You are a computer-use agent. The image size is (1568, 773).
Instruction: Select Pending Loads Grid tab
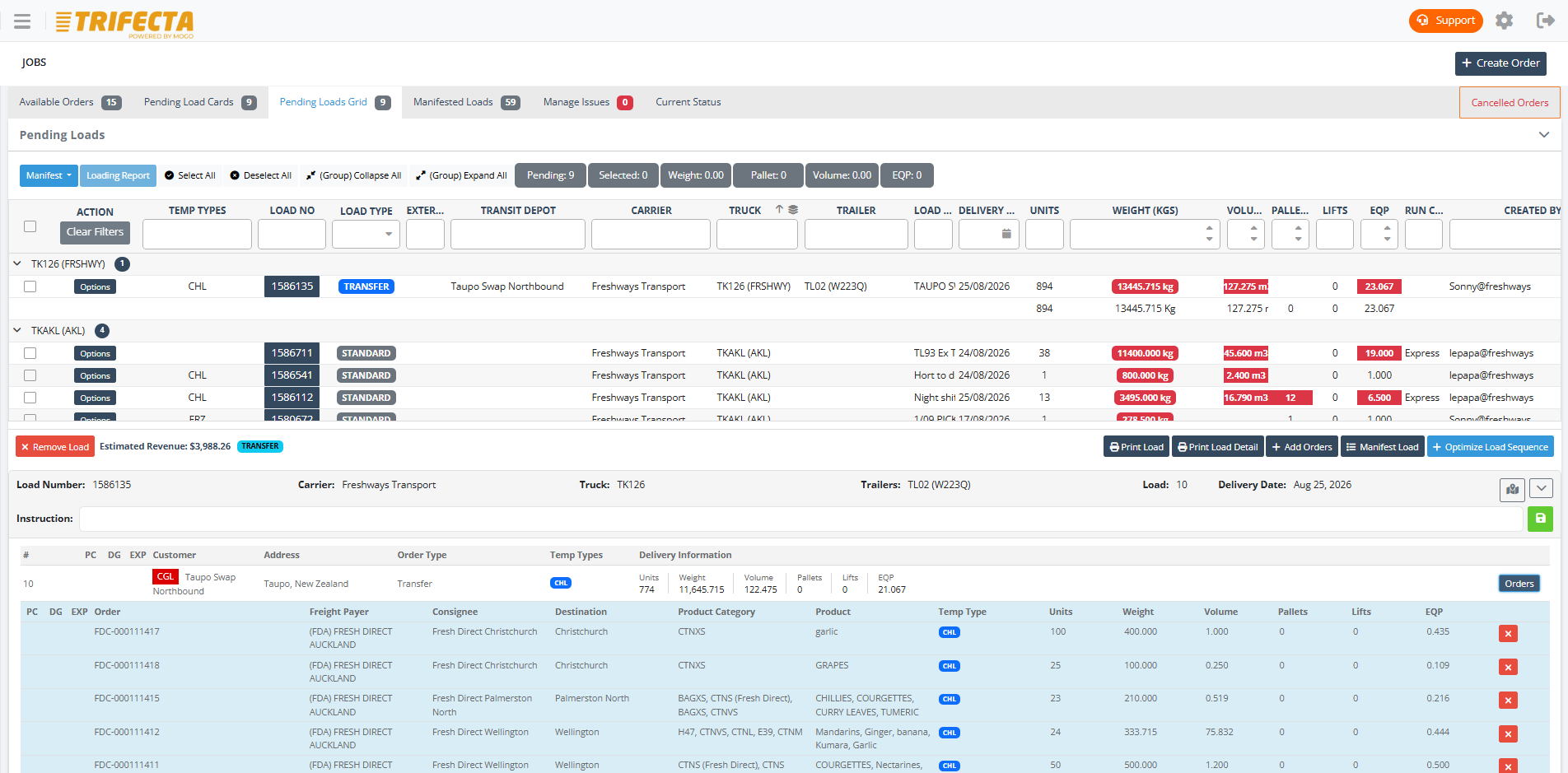pos(335,102)
